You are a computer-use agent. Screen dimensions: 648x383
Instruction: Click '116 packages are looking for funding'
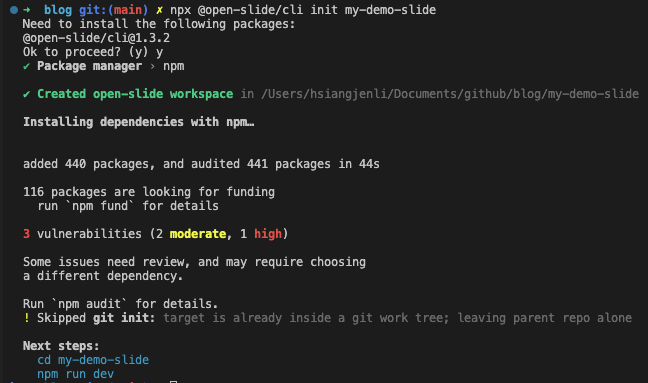[x=149, y=192]
